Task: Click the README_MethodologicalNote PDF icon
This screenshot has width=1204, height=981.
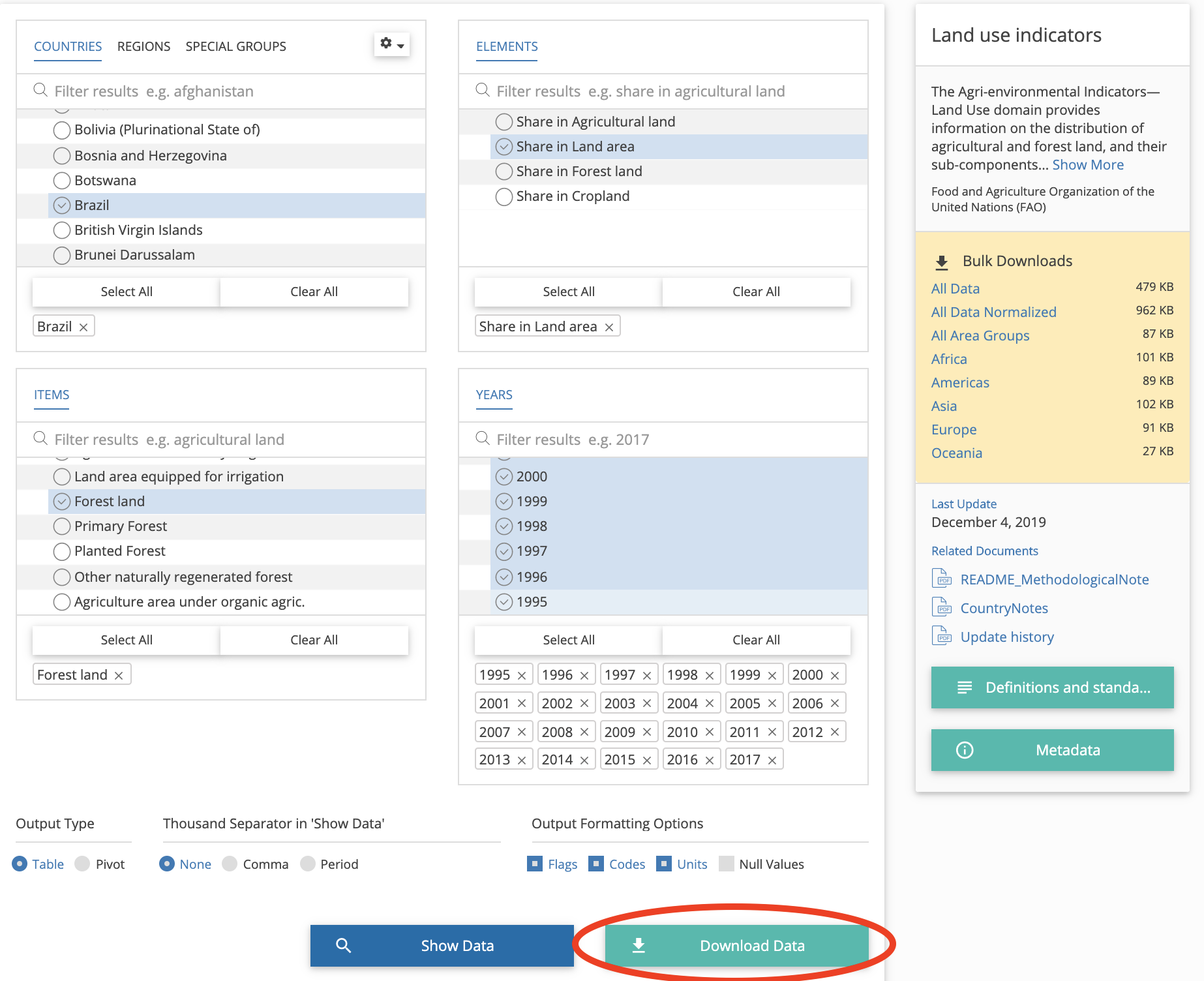Action: (x=941, y=579)
